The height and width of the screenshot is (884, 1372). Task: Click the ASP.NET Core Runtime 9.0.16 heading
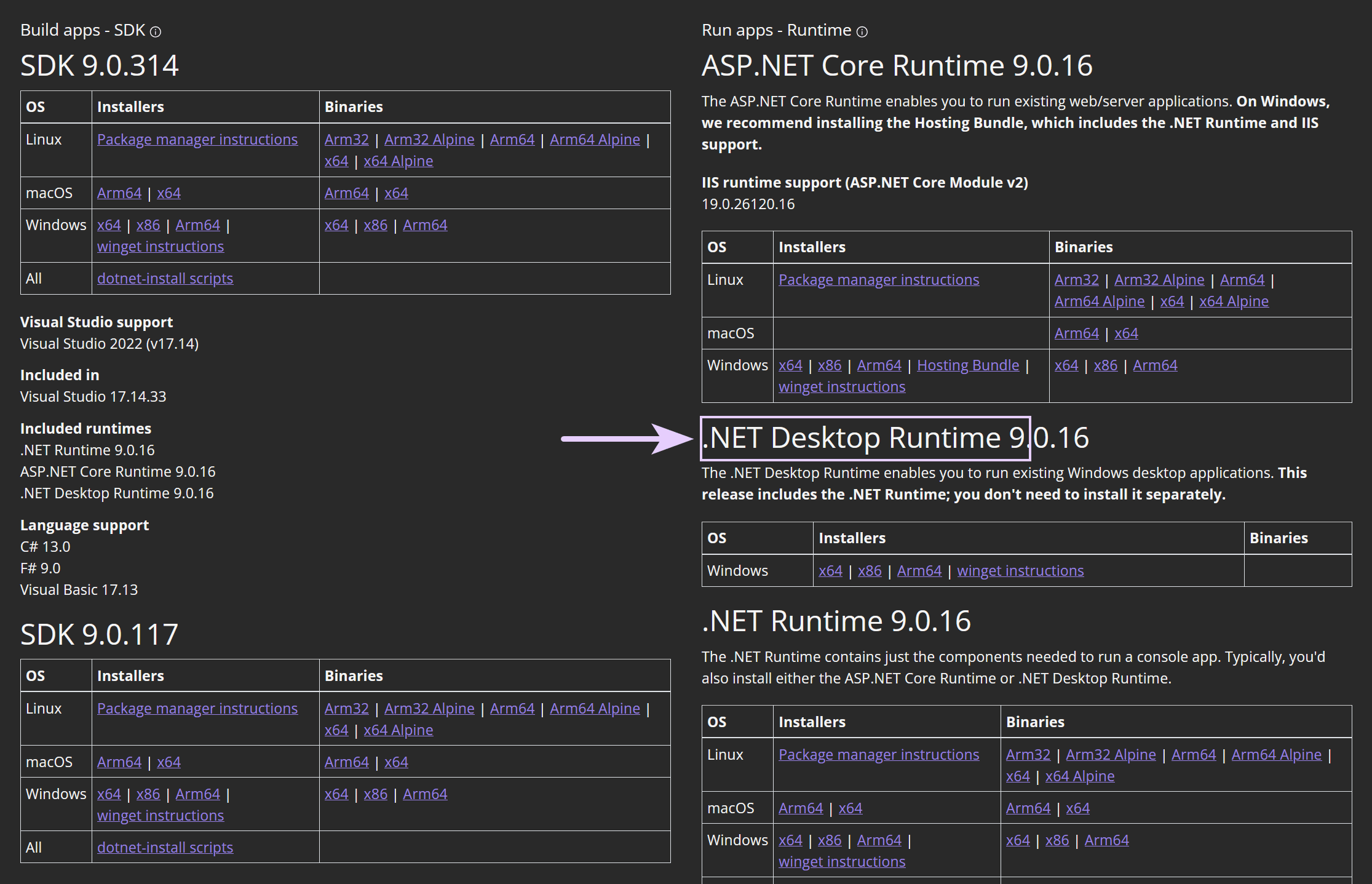[x=897, y=65]
